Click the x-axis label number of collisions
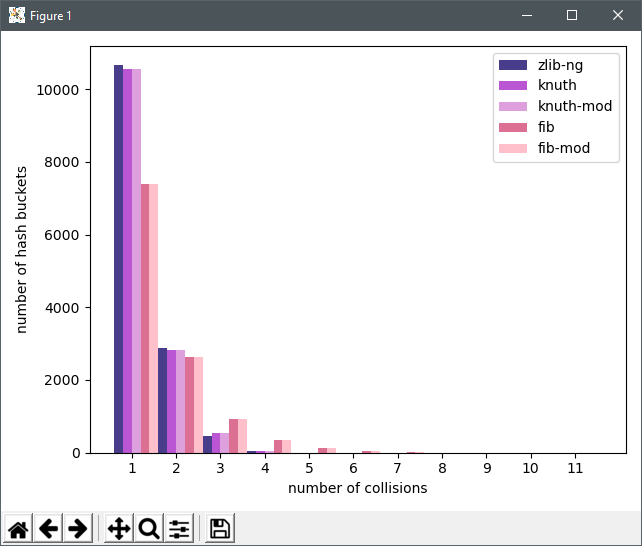642x546 pixels. tap(357, 488)
